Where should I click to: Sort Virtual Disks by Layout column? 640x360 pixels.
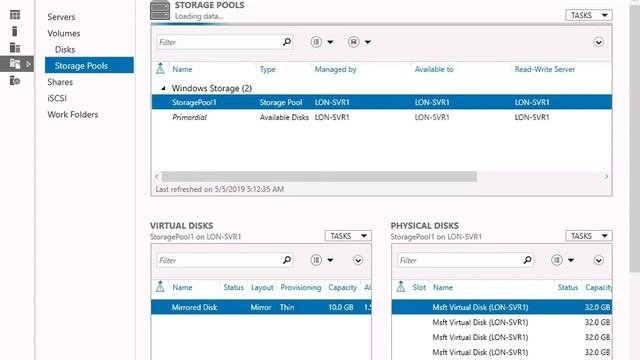coord(262,287)
